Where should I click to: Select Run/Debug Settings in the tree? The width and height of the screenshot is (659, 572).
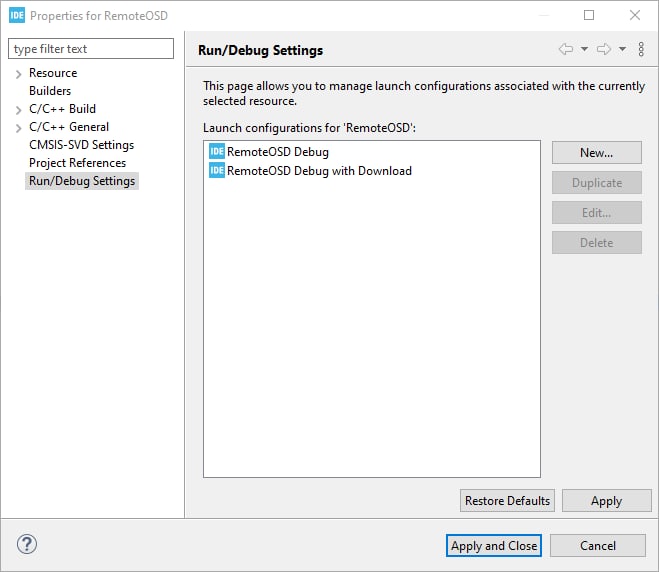[82, 181]
